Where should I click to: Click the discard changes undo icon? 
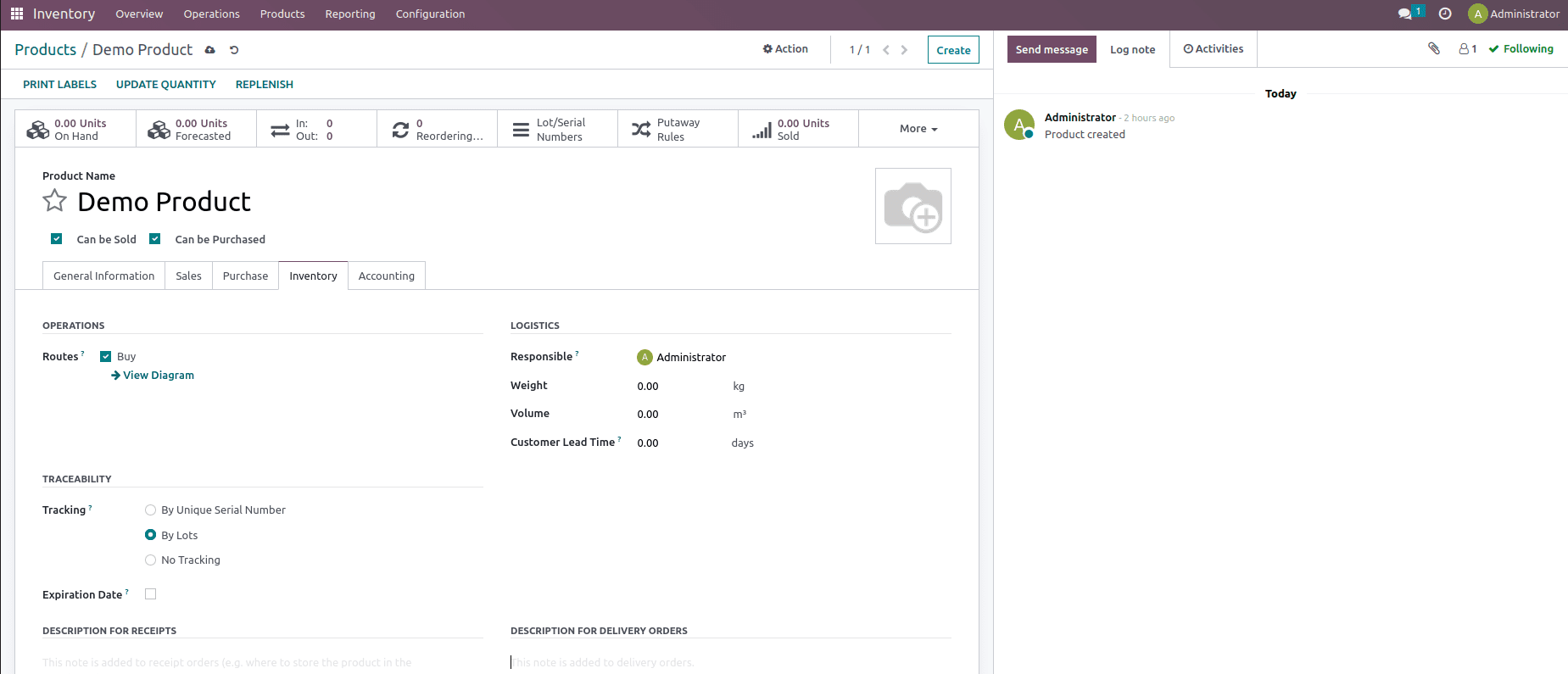(x=234, y=50)
